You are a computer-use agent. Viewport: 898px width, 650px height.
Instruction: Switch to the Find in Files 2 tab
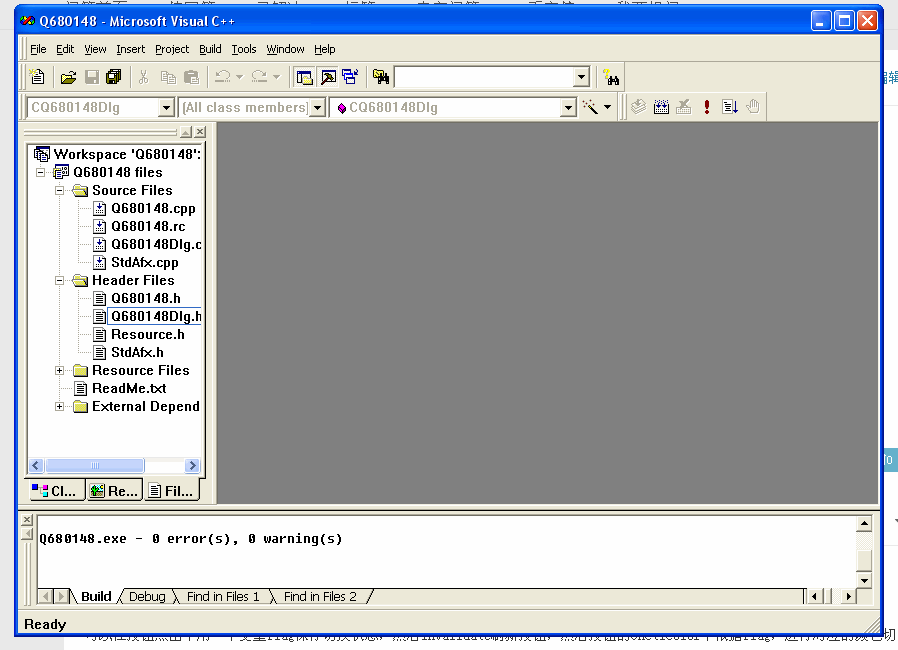[320, 597]
